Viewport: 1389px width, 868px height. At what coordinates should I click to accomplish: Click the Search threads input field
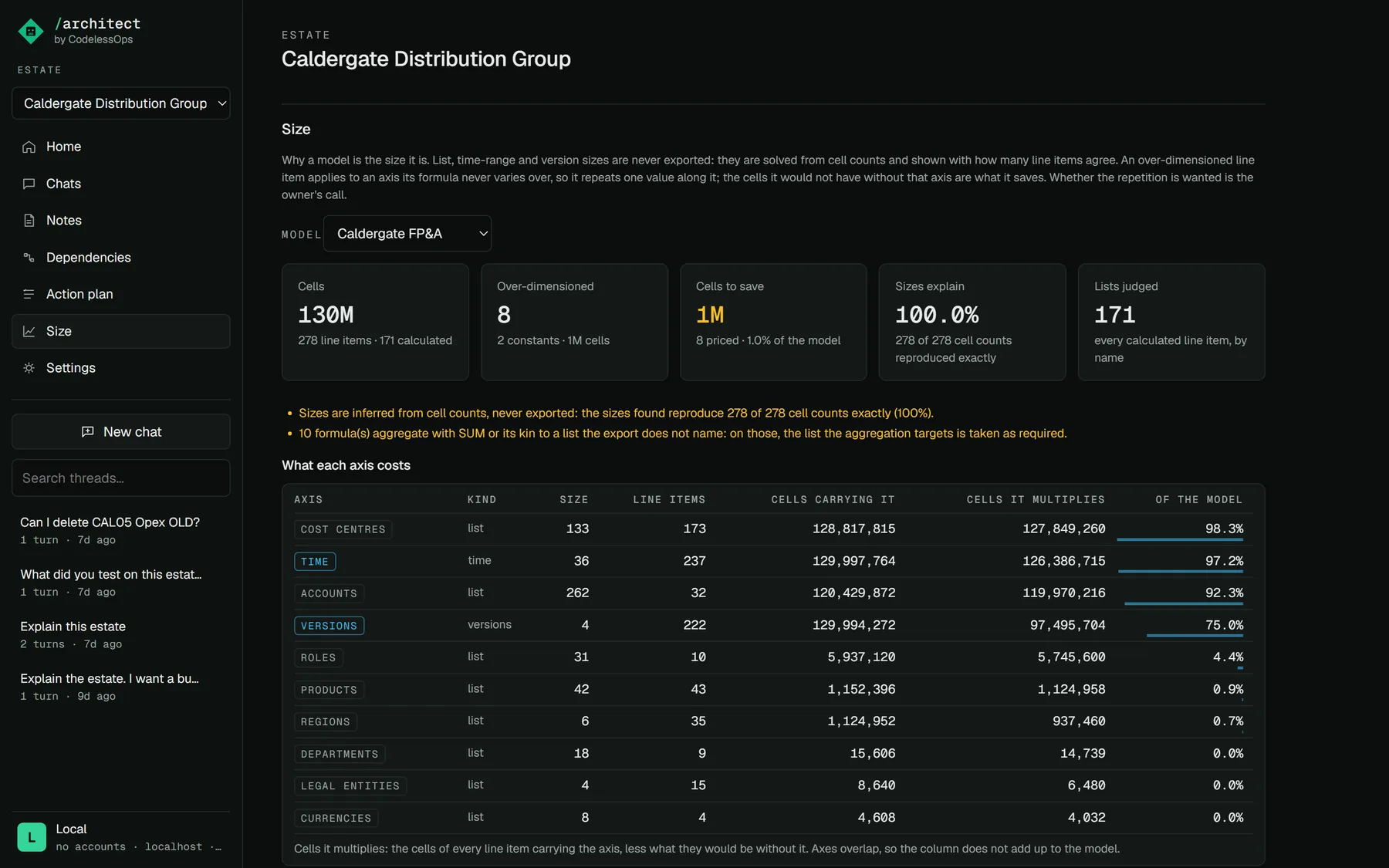coord(121,478)
